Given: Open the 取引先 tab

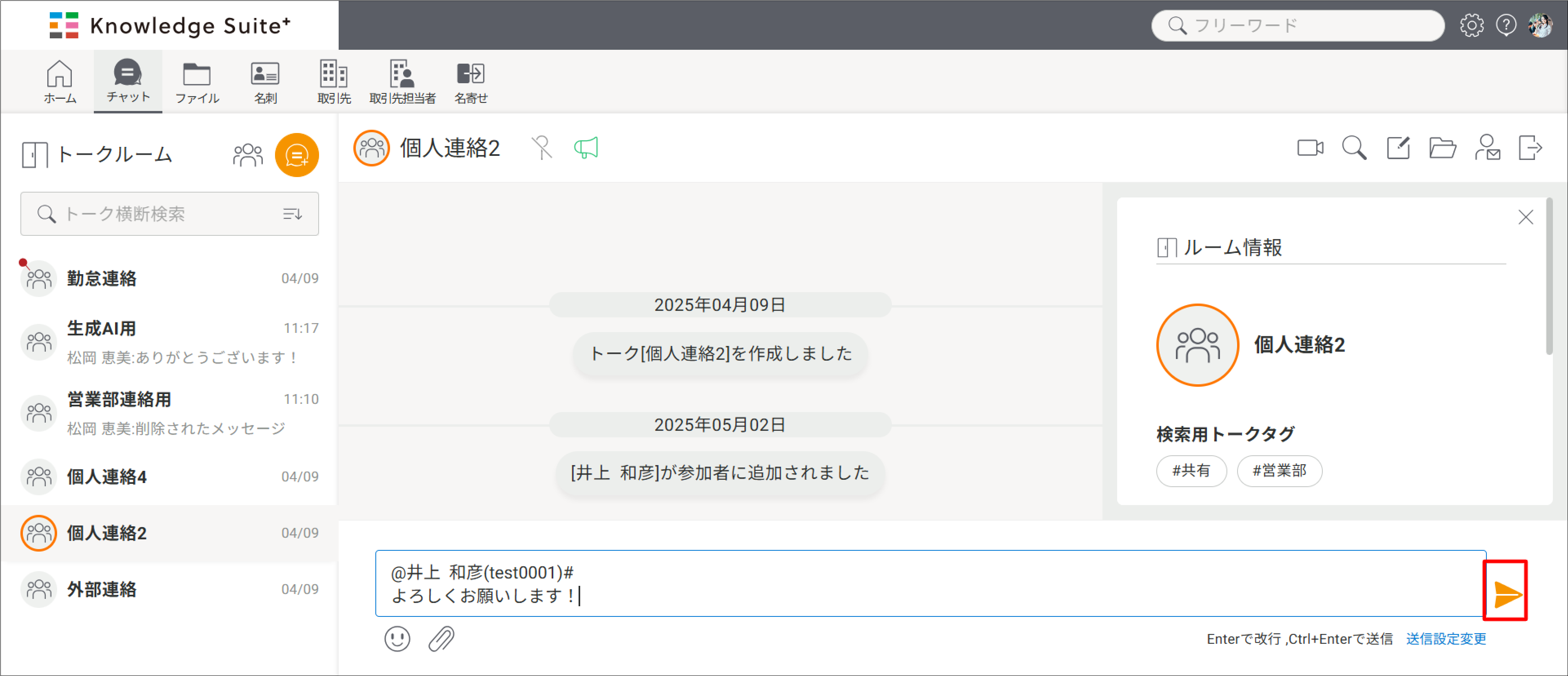Looking at the screenshot, I should click(x=334, y=82).
